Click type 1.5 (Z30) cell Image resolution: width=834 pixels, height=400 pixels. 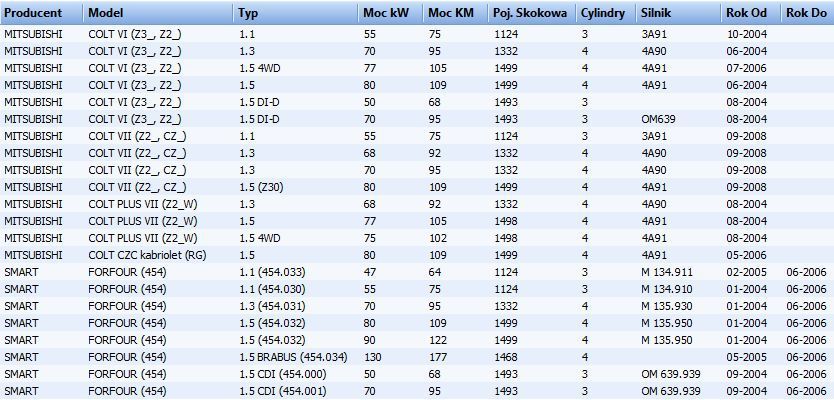tap(261, 187)
